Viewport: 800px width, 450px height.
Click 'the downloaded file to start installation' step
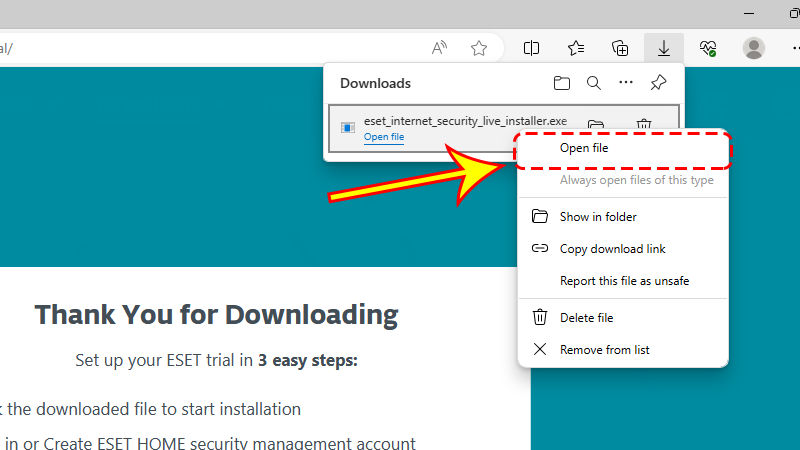(154, 409)
